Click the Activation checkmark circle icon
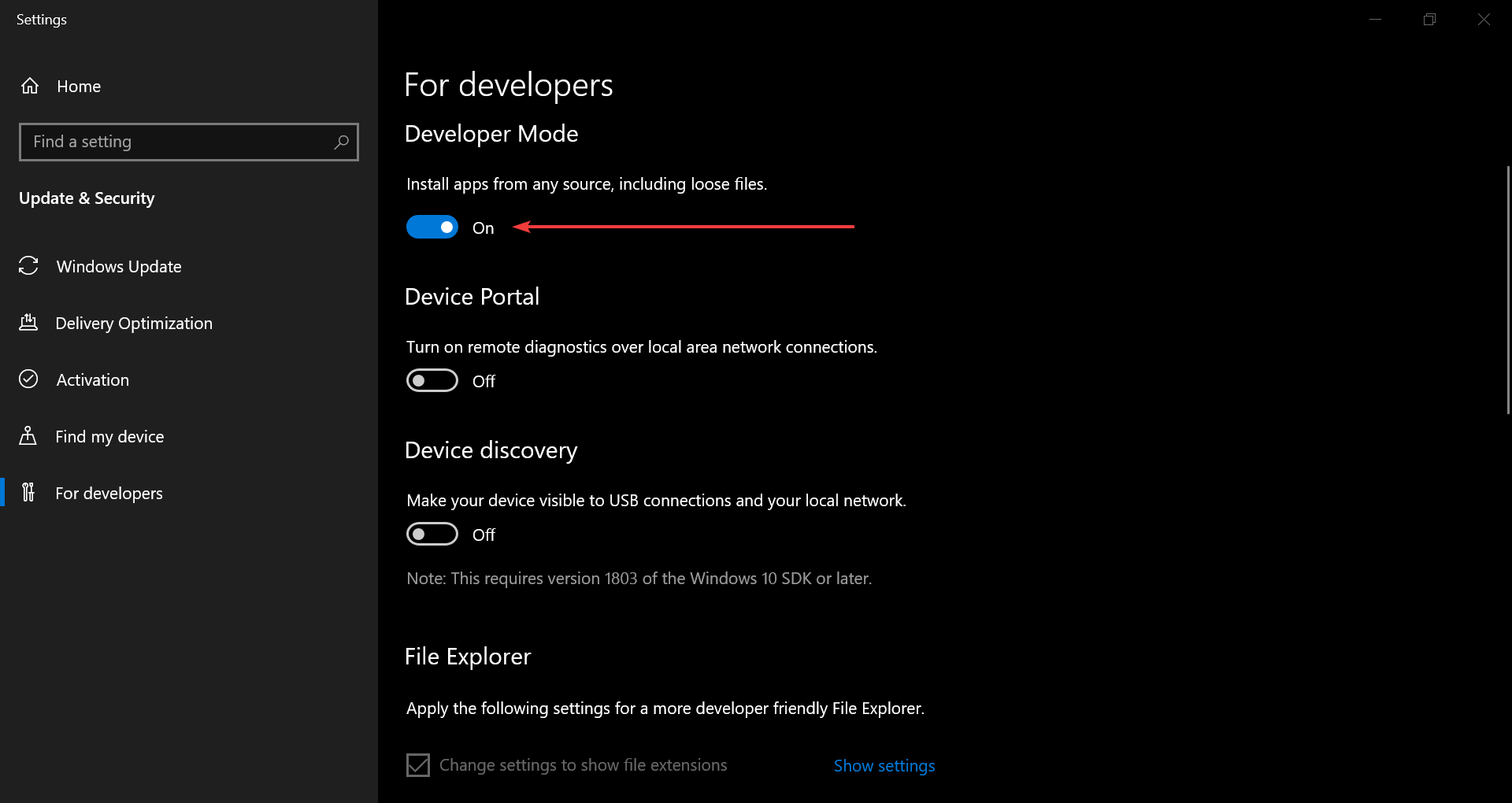 [x=28, y=379]
